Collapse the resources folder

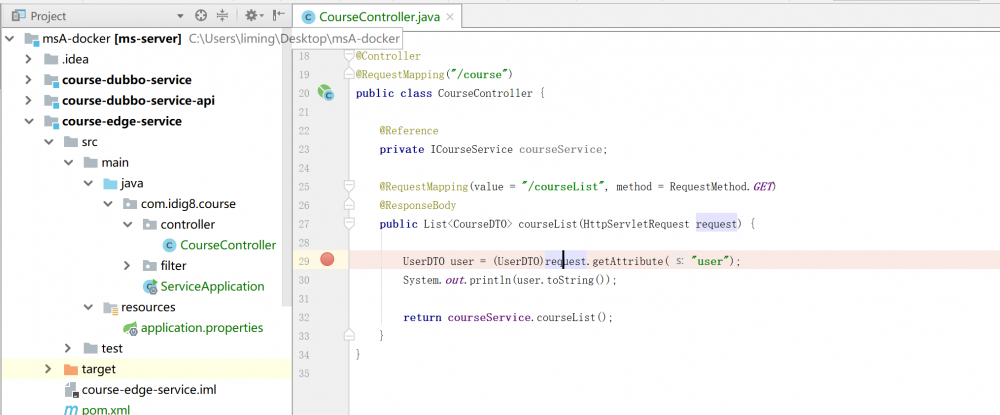(x=88, y=307)
